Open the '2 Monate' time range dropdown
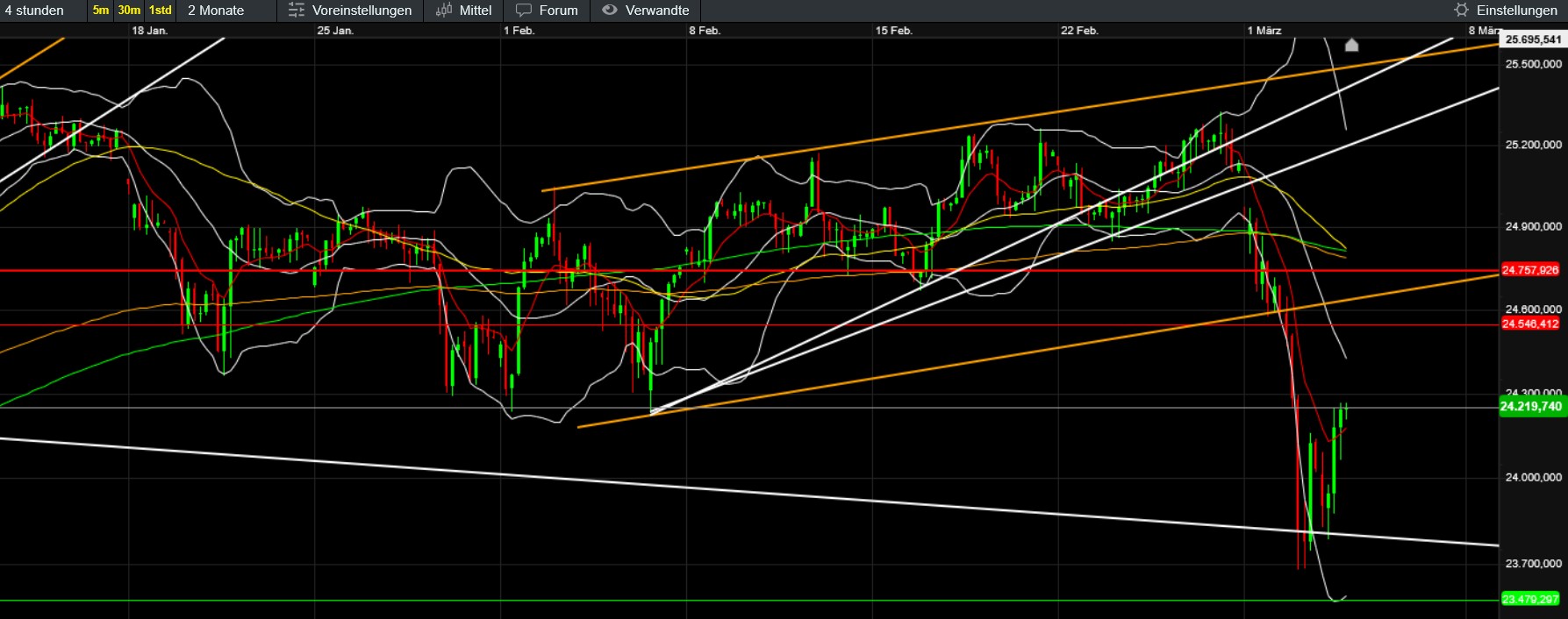Viewport: 1568px width, 619px height. 216,11
